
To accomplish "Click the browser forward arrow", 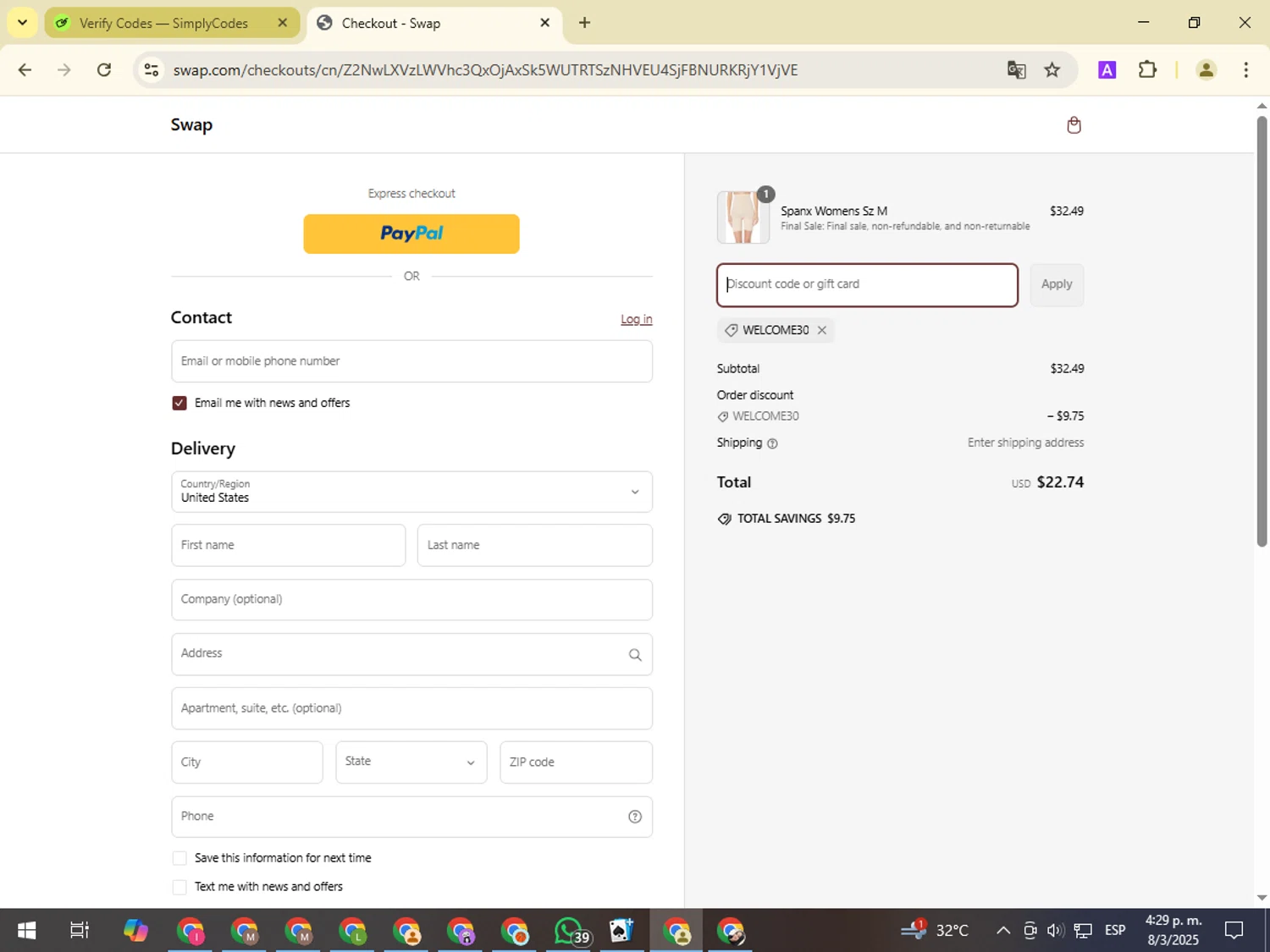I will coord(64,70).
